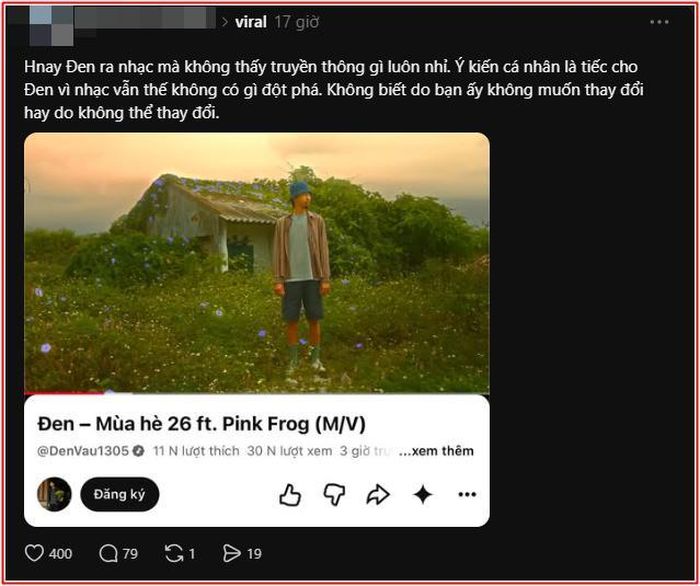The width and height of the screenshot is (700, 586).
Task: Click the blurred poster profile avatar
Action: (x=51, y=26)
